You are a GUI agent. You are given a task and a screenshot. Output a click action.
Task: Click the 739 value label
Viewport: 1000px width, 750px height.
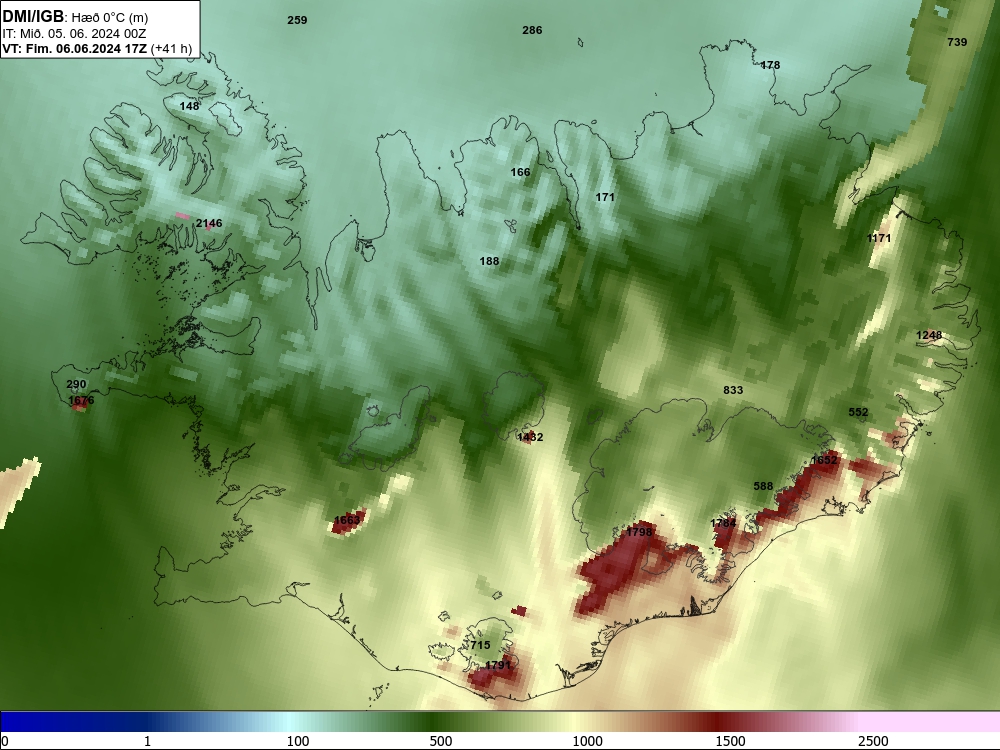(957, 42)
